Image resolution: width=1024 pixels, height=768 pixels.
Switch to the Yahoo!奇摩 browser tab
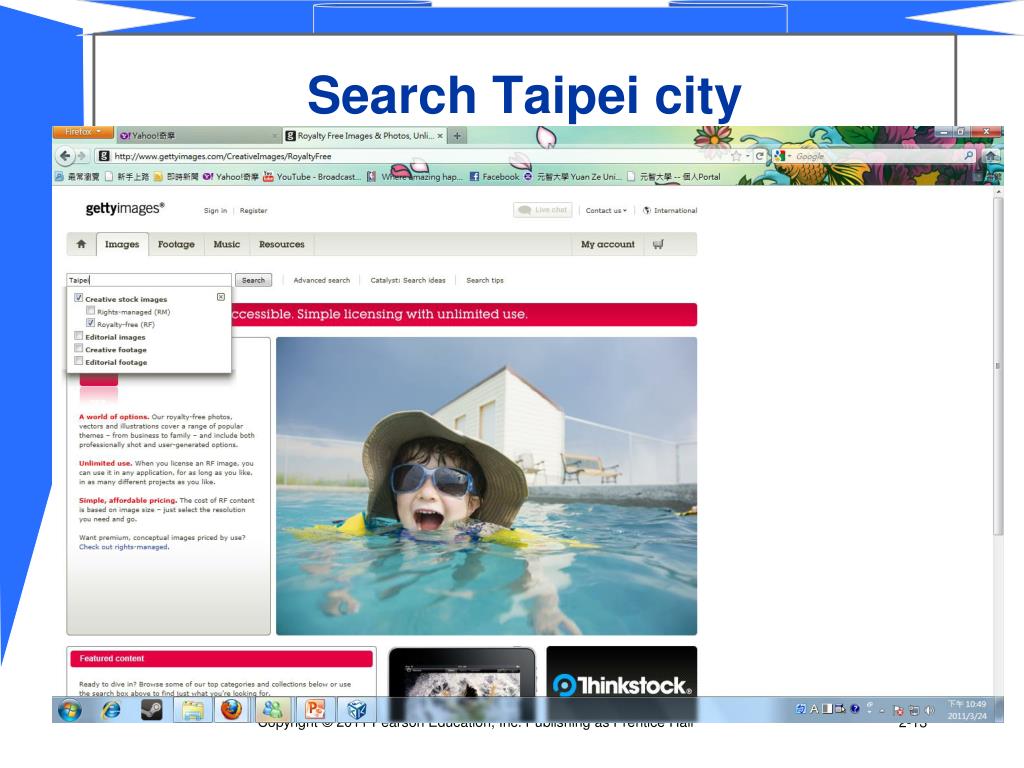click(199, 136)
